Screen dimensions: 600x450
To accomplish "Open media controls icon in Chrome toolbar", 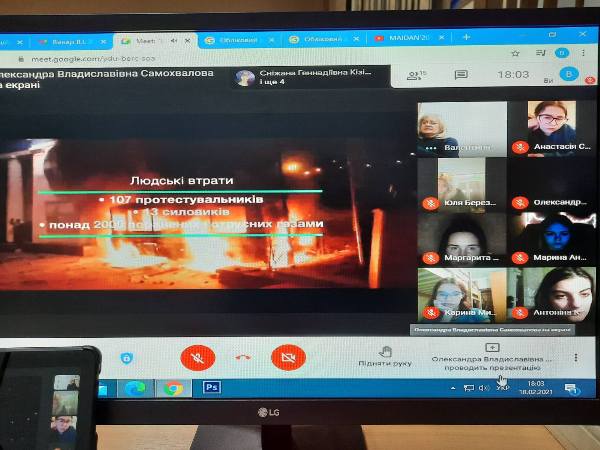I will point(541,53).
